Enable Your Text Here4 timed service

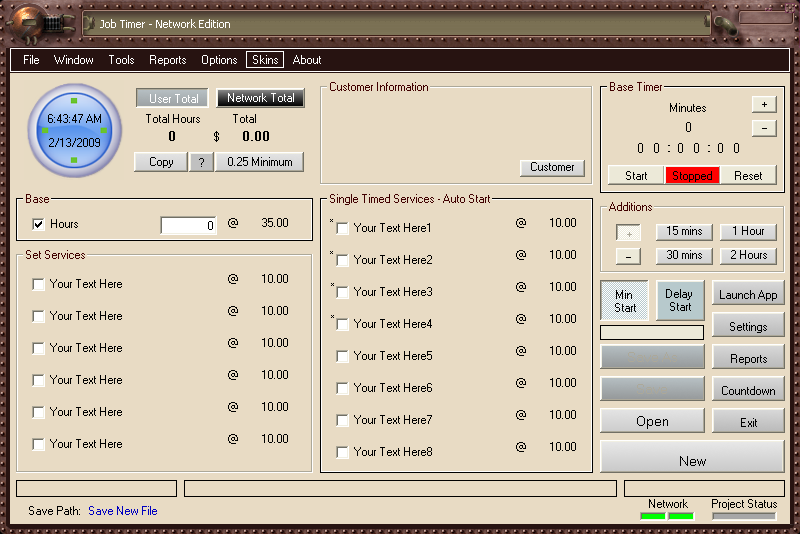(342, 324)
